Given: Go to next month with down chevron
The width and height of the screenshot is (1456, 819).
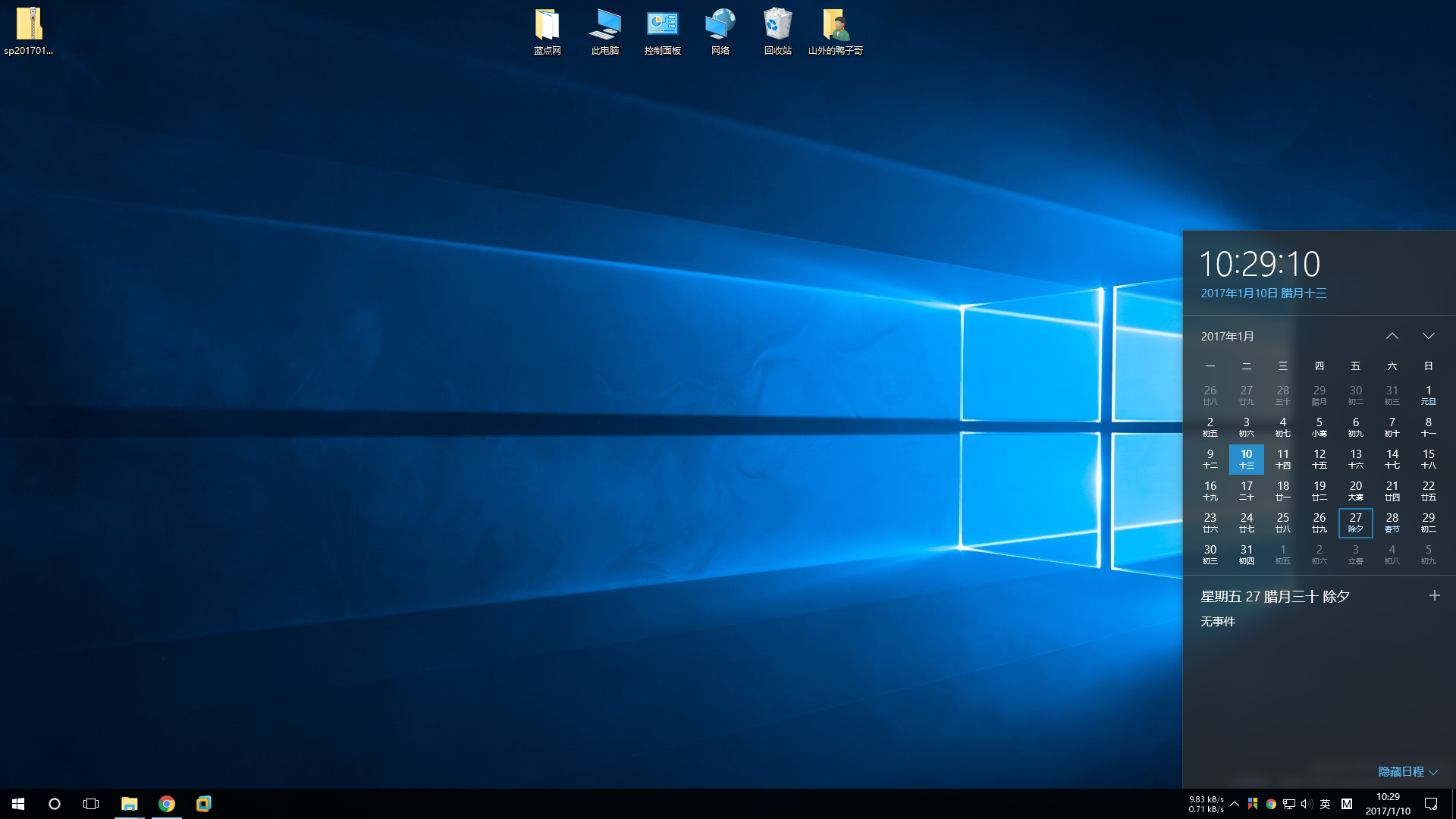Looking at the screenshot, I should 1429,336.
